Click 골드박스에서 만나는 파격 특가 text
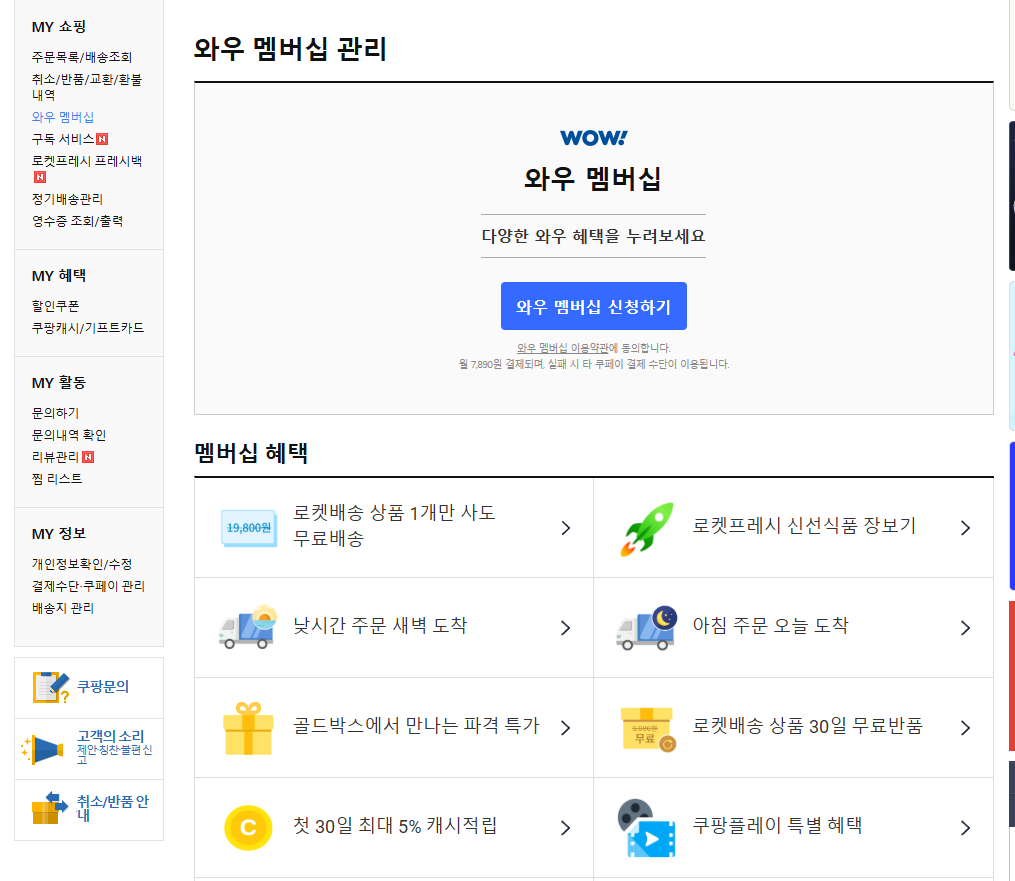Viewport: 1015px width, 881px height. tap(416, 726)
